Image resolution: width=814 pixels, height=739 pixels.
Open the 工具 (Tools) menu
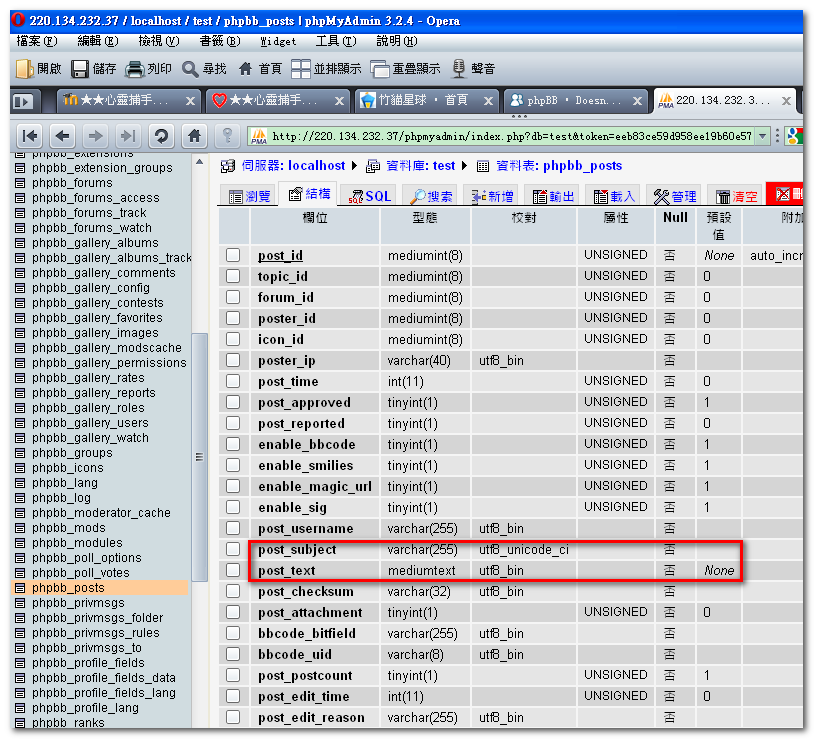(336, 41)
